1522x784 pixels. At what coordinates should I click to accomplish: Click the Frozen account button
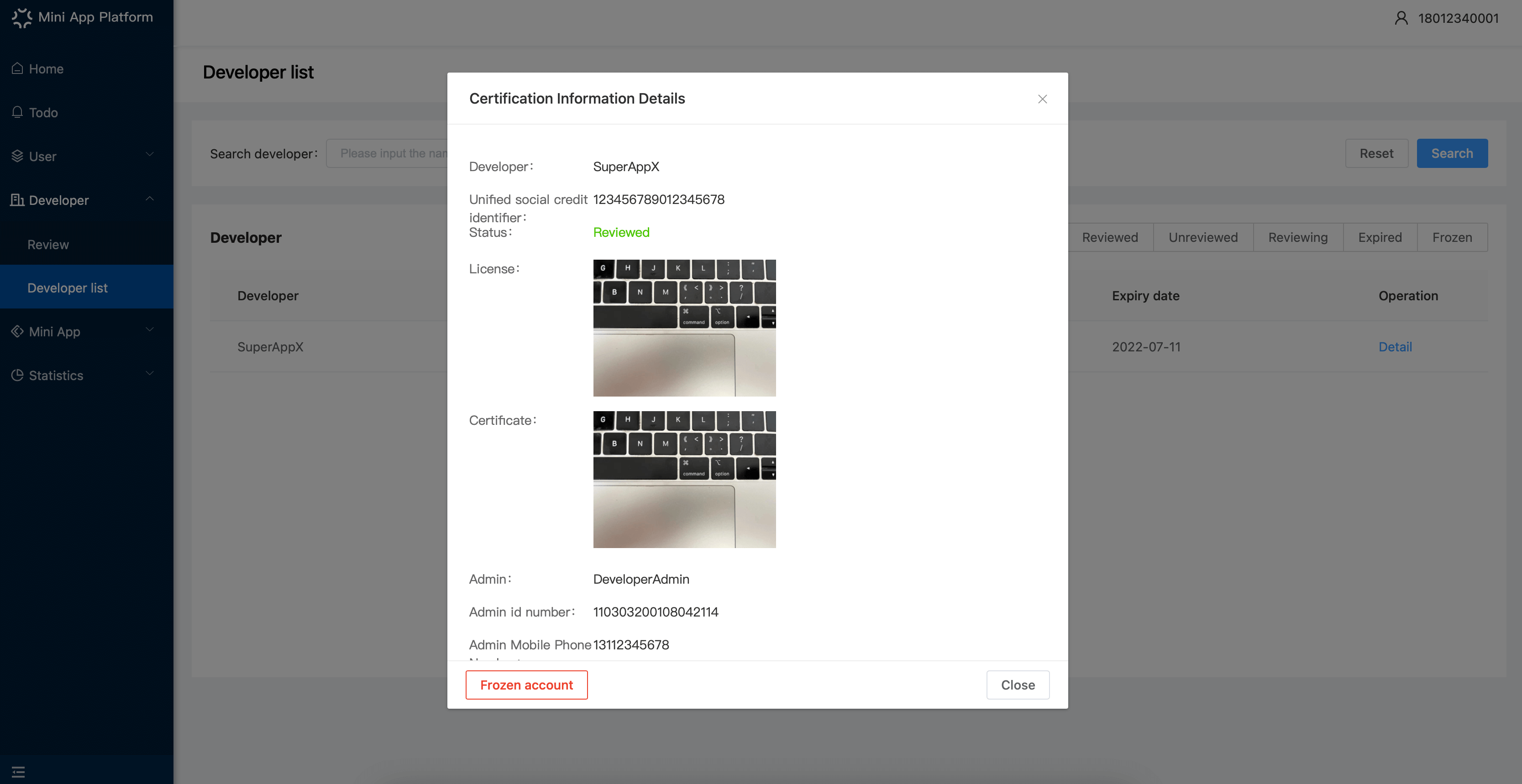526,685
